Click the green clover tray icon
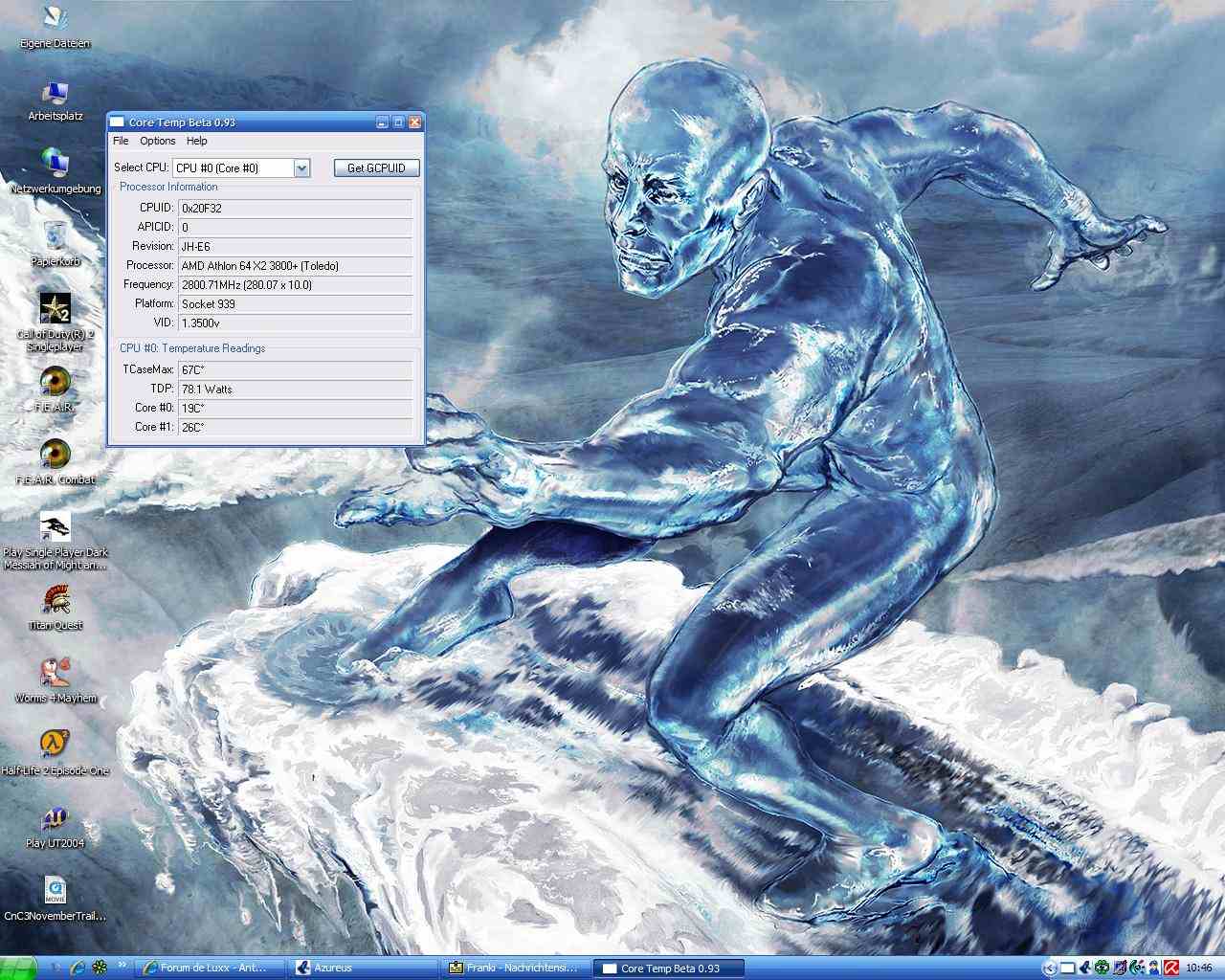 (1102, 968)
